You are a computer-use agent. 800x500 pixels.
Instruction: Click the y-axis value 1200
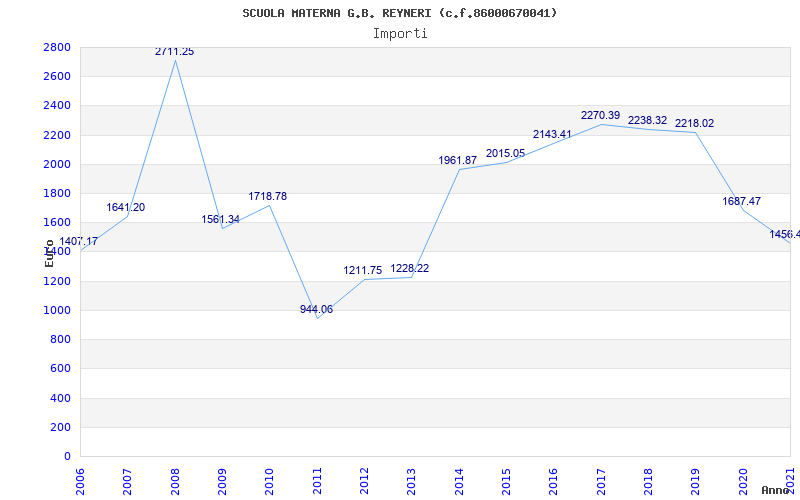[57, 281]
